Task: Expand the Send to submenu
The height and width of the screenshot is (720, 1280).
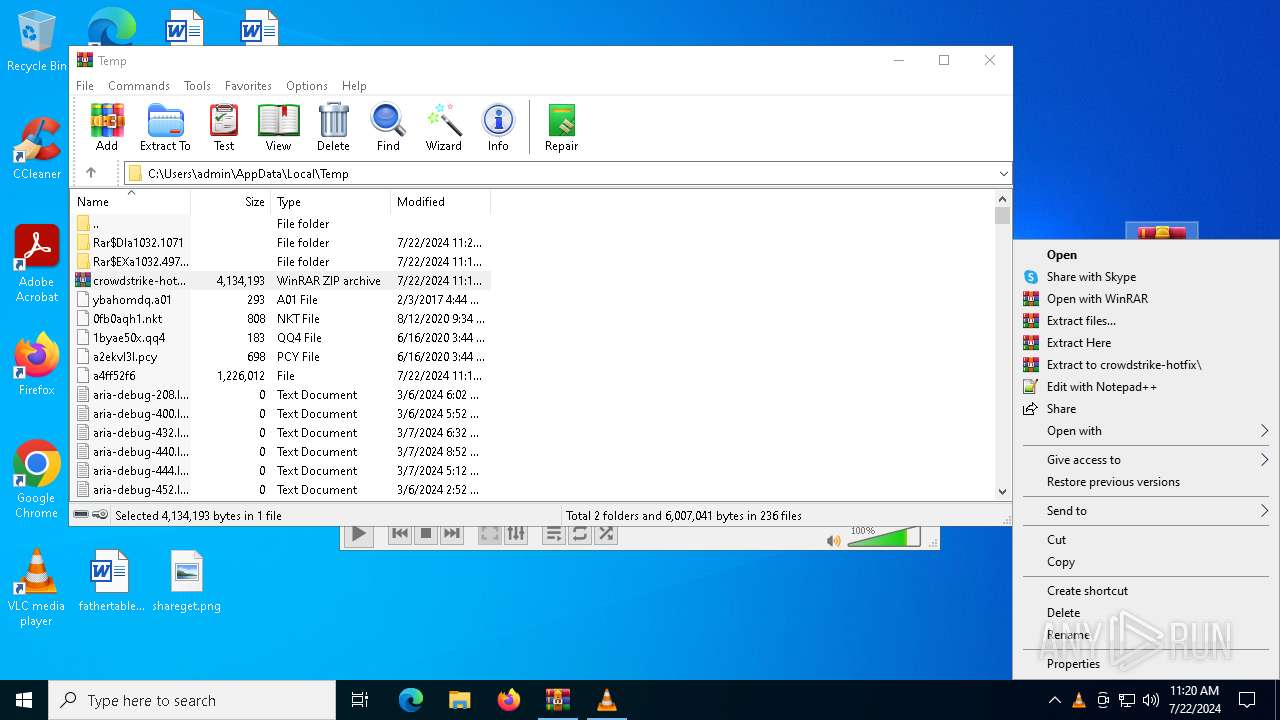Action: (x=1146, y=511)
